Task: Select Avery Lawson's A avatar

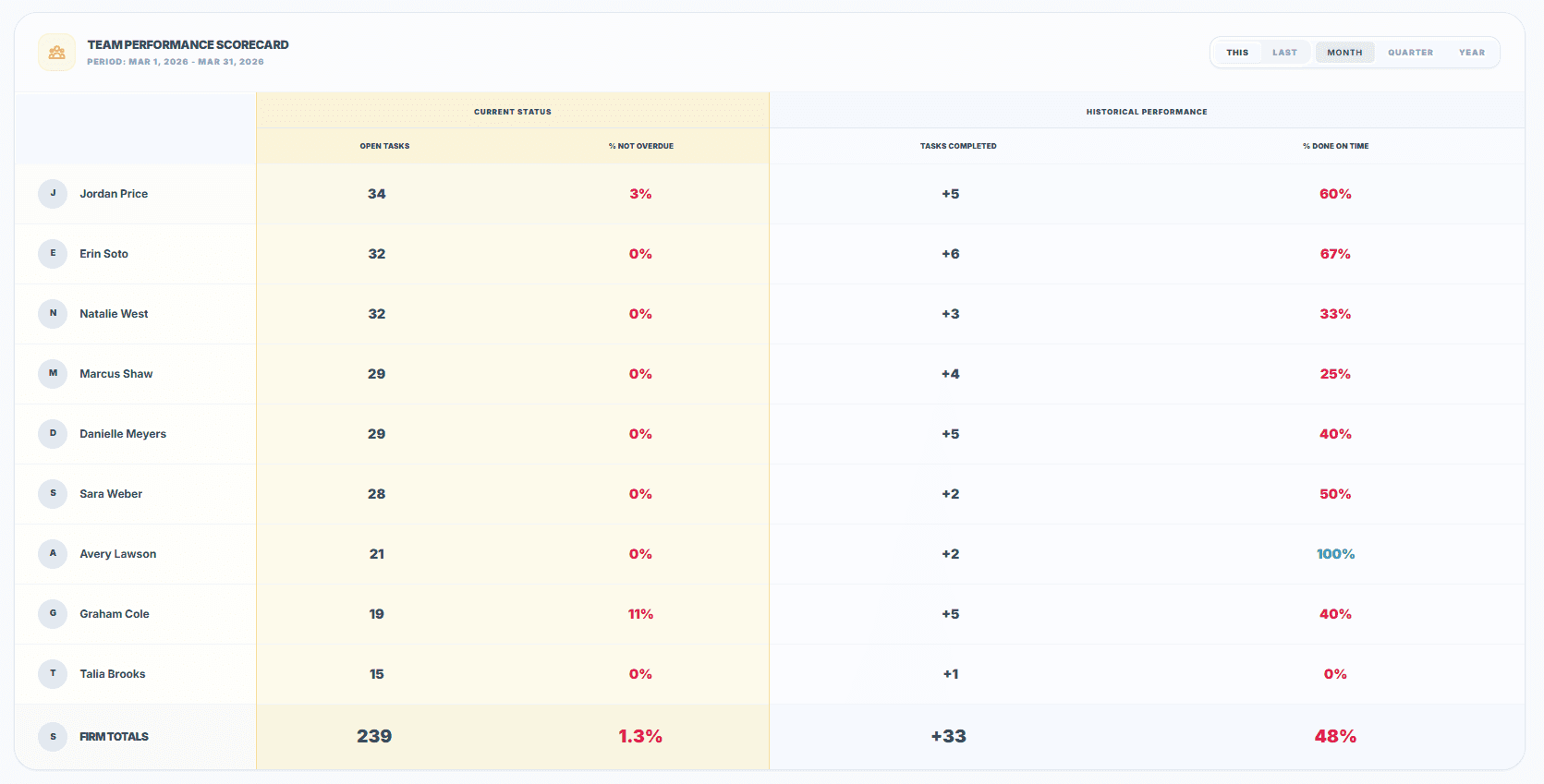Action: tap(53, 554)
